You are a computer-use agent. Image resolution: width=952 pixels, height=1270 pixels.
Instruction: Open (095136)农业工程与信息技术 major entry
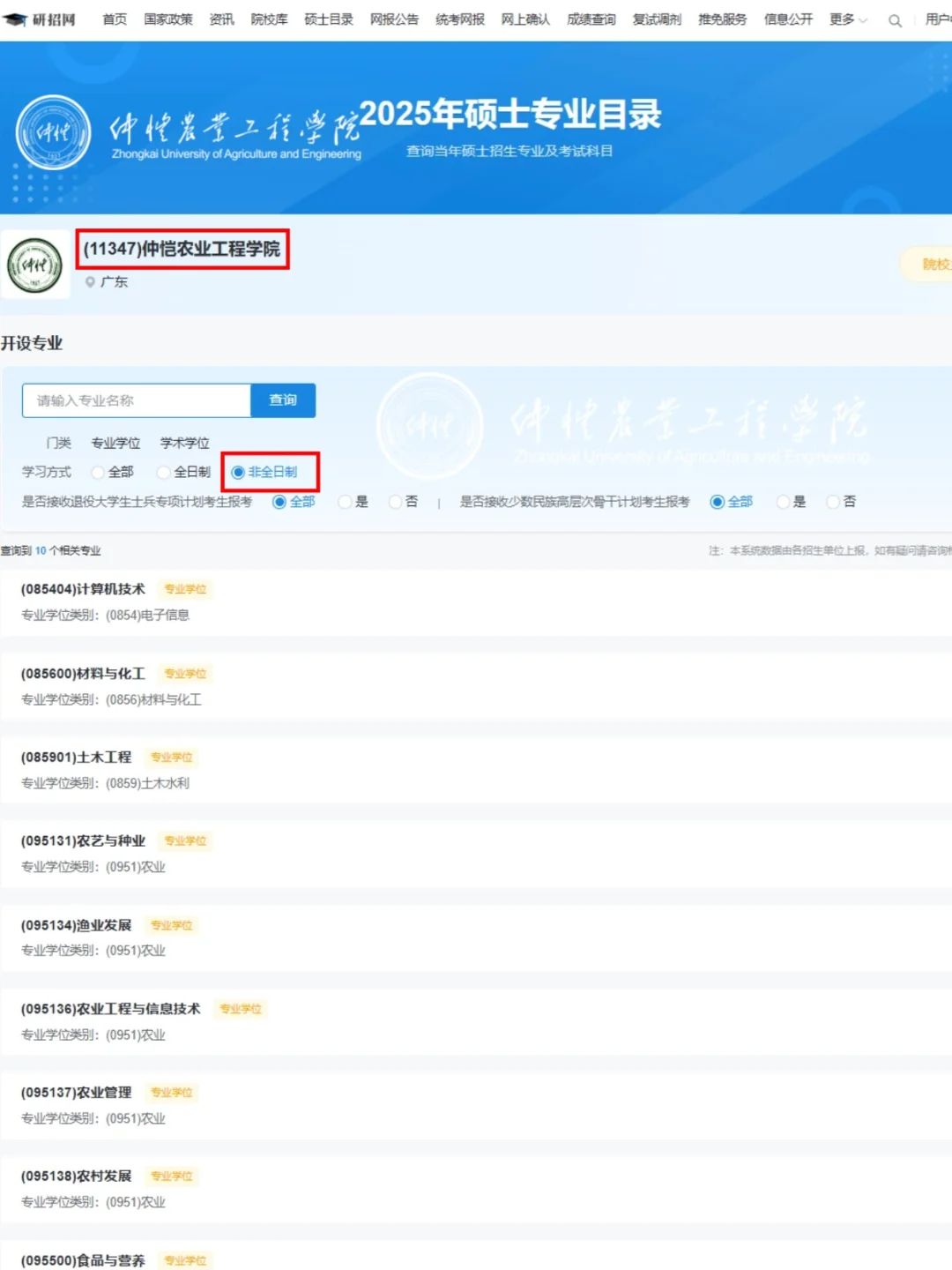111,1008
